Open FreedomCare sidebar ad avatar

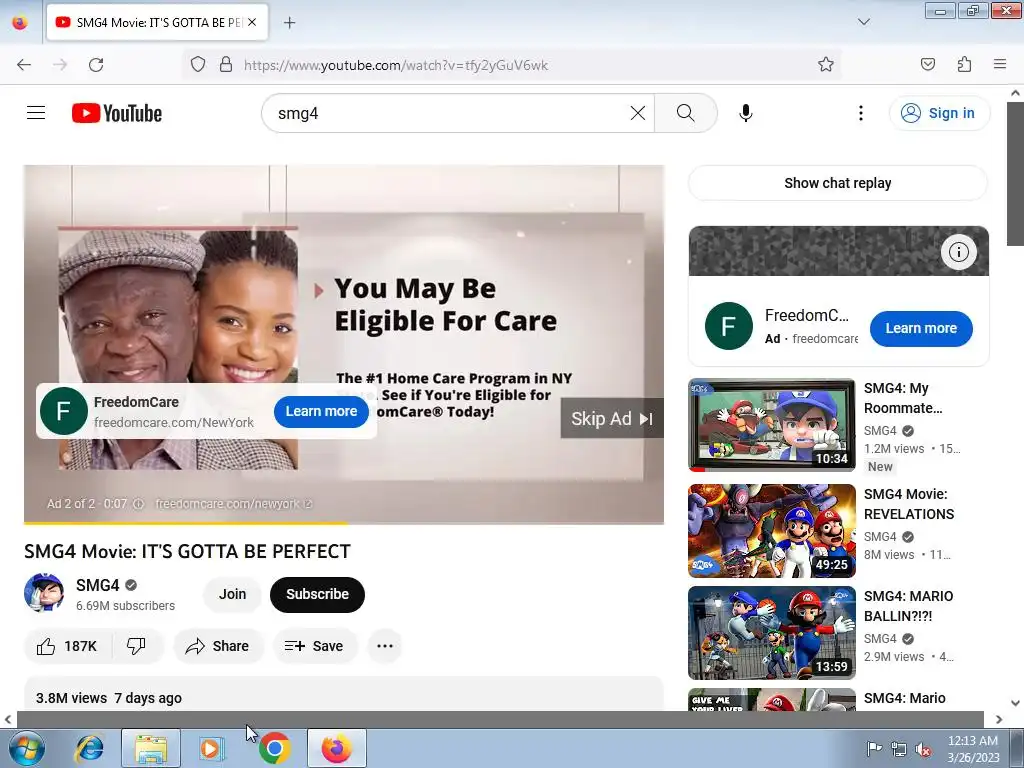pos(729,326)
